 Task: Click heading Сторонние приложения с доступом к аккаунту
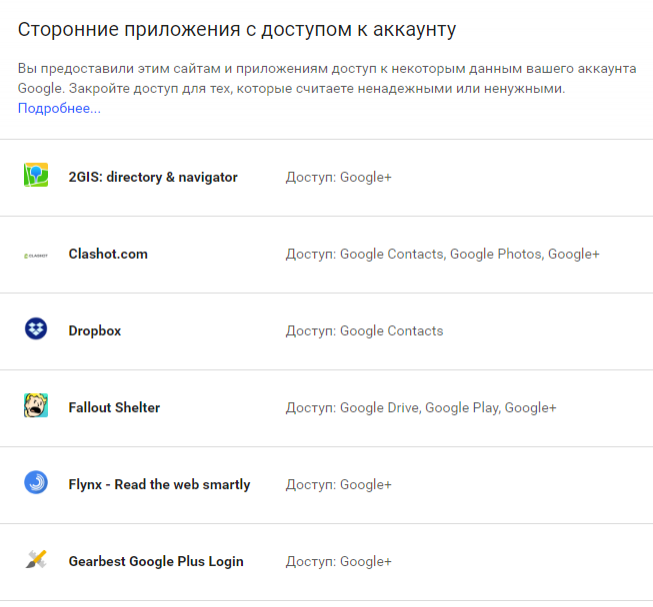point(237,30)
